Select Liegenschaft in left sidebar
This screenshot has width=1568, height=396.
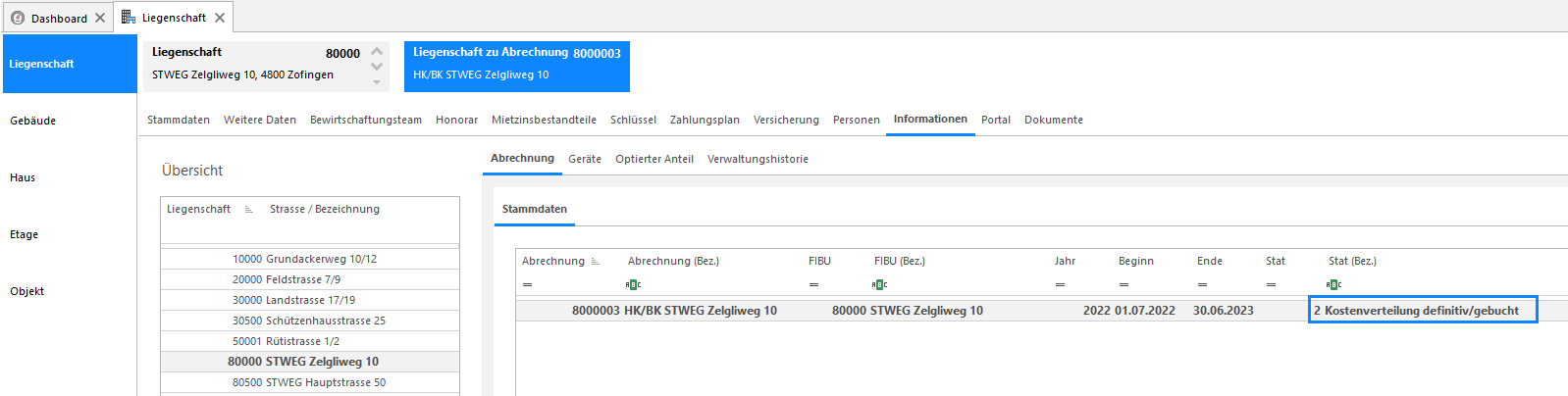70,64
